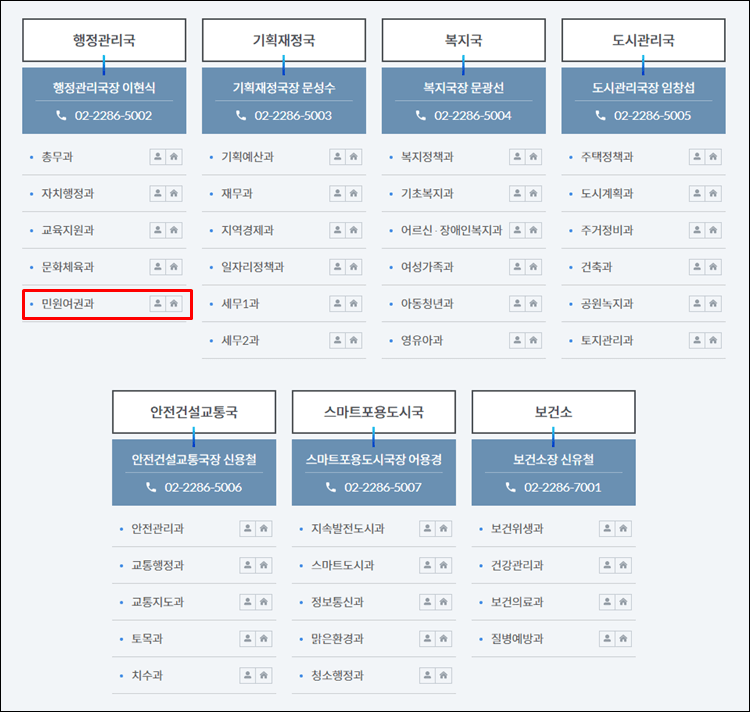The height and width of the screenshot is (712, 750).
Task: Click the 행정관리국장 이현식 title text
Action: (x=104, y=88)
